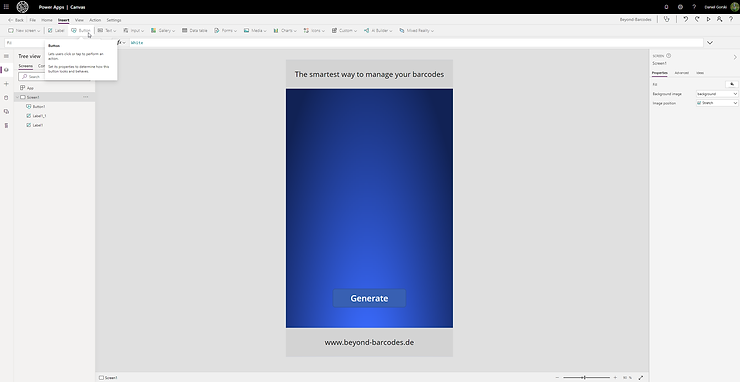The width and height of the screenshot is (740, 382).
Task: Open the View menu tab
Action: [79, 20]
